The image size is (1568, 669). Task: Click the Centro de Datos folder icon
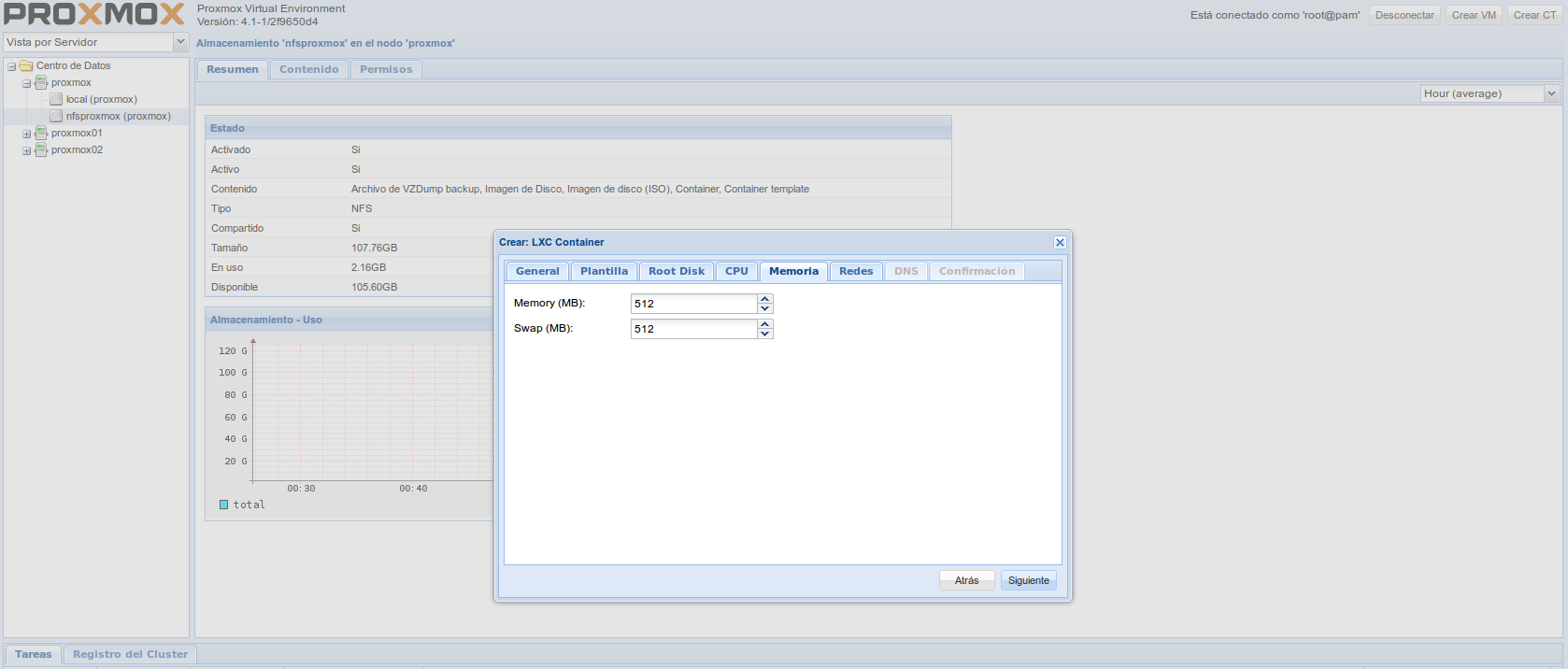tap(26, 66)
